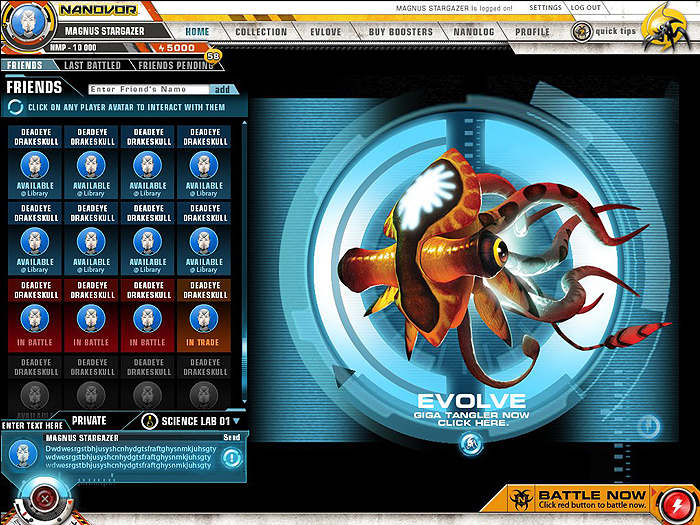700x525 pixels.
Task: Click the Log Out link
Action: tap(586, 8)
